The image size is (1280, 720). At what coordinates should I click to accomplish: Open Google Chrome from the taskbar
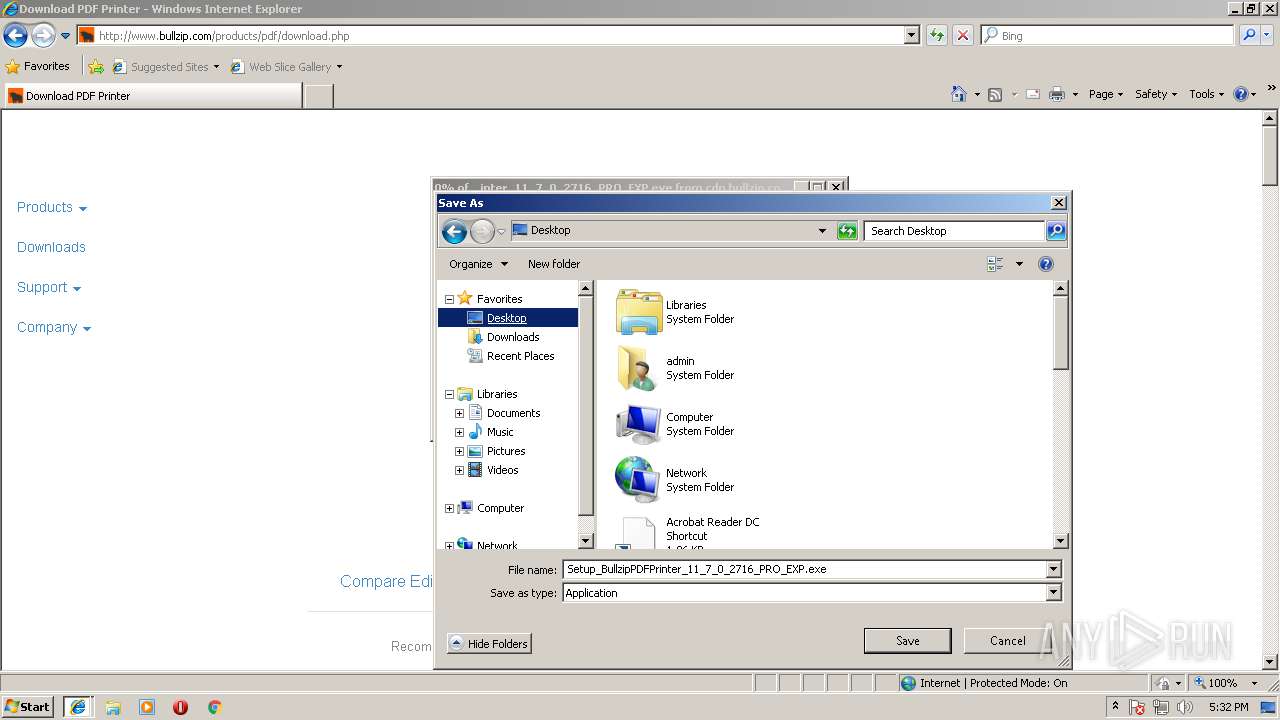(x=214, y=707)
